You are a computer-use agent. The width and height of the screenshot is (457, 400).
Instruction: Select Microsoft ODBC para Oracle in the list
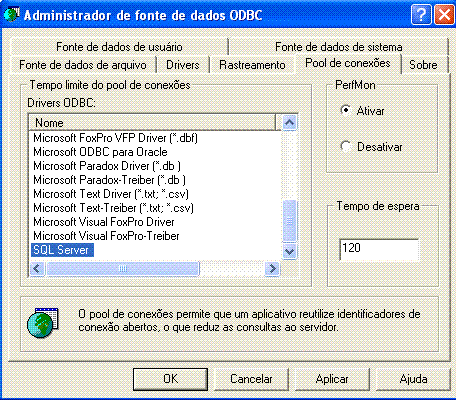pos(100,152)
